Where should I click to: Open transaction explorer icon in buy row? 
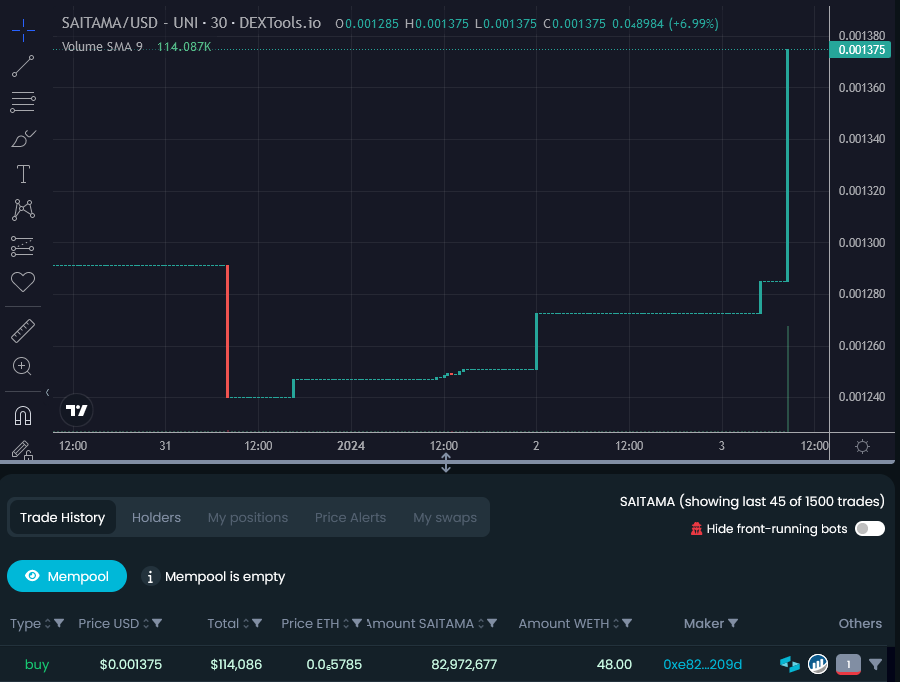pyautogui.click(x=790, y=664)
